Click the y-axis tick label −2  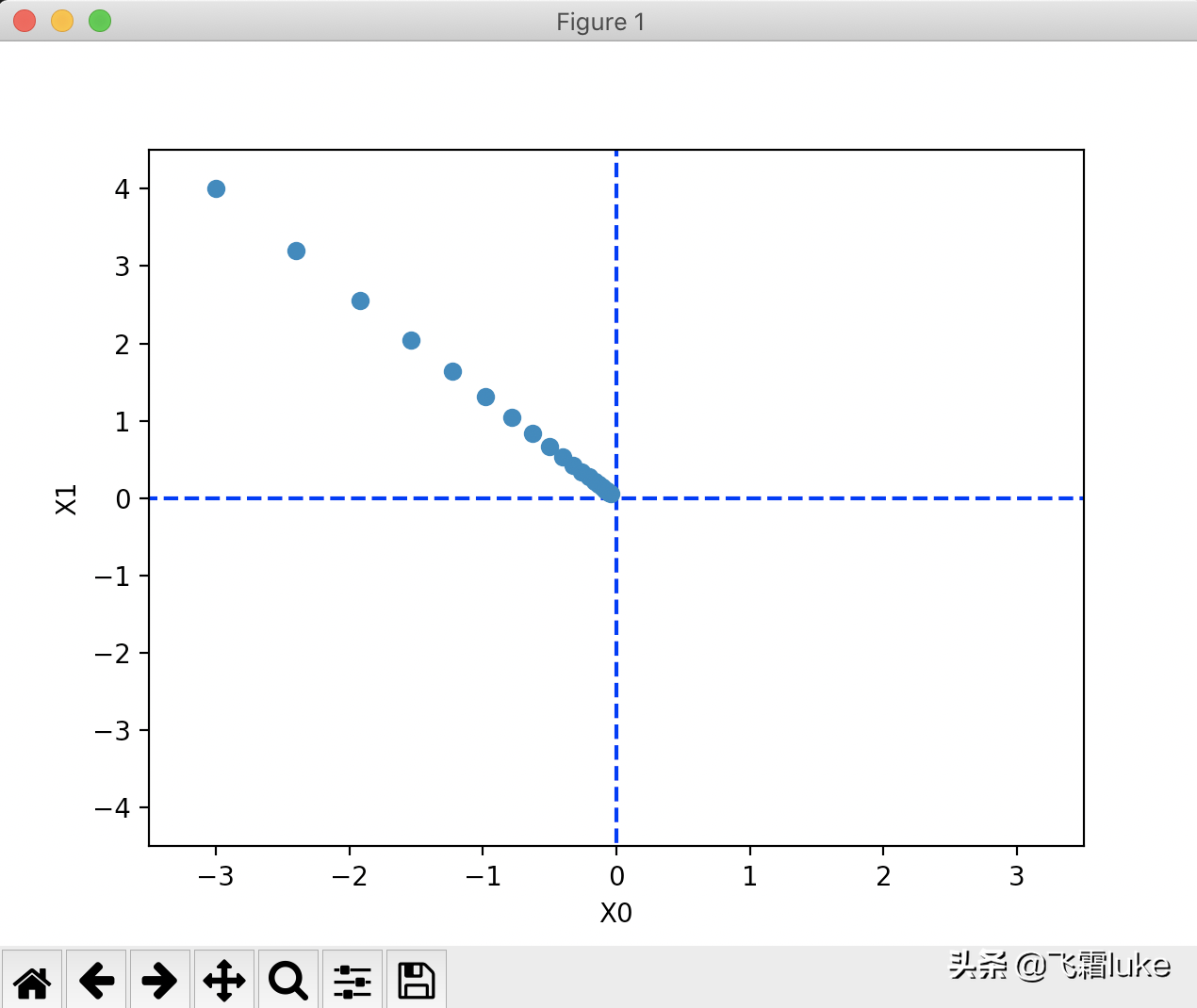click(x=113, y=654)
